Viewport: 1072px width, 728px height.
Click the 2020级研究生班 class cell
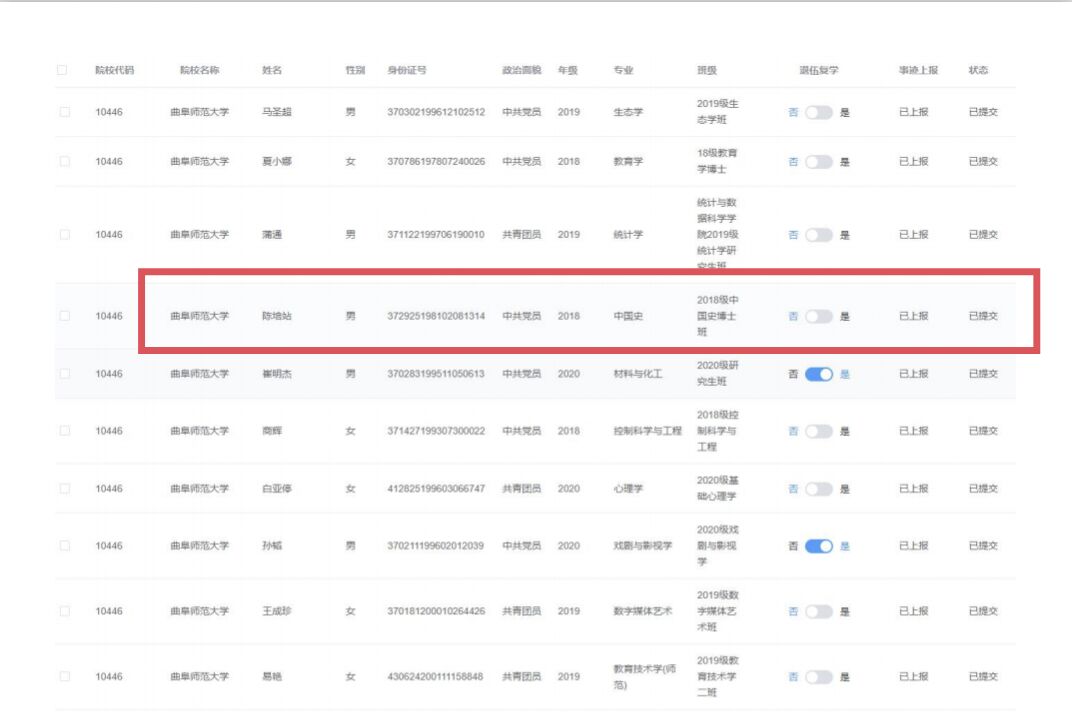pos(718,373)
